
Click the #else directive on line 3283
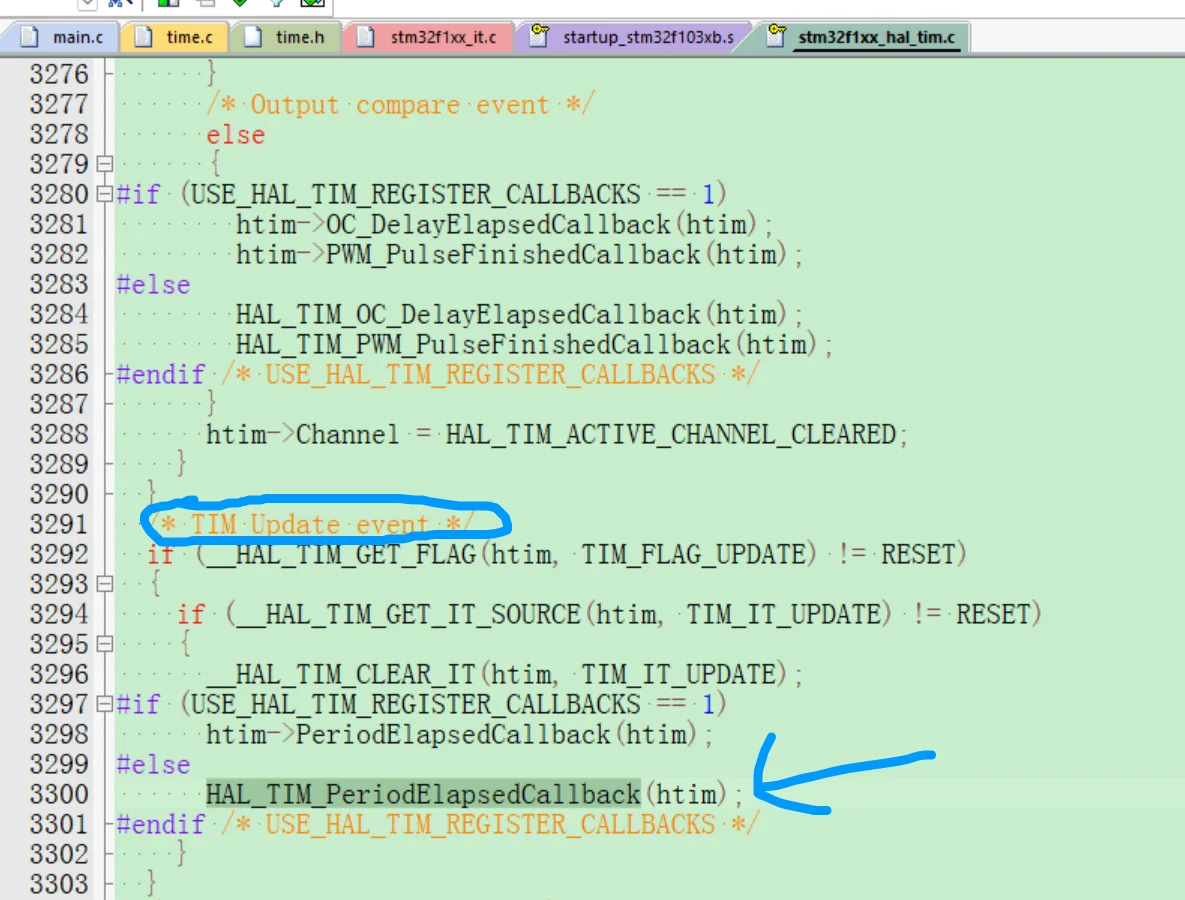[x=153, y=285]
